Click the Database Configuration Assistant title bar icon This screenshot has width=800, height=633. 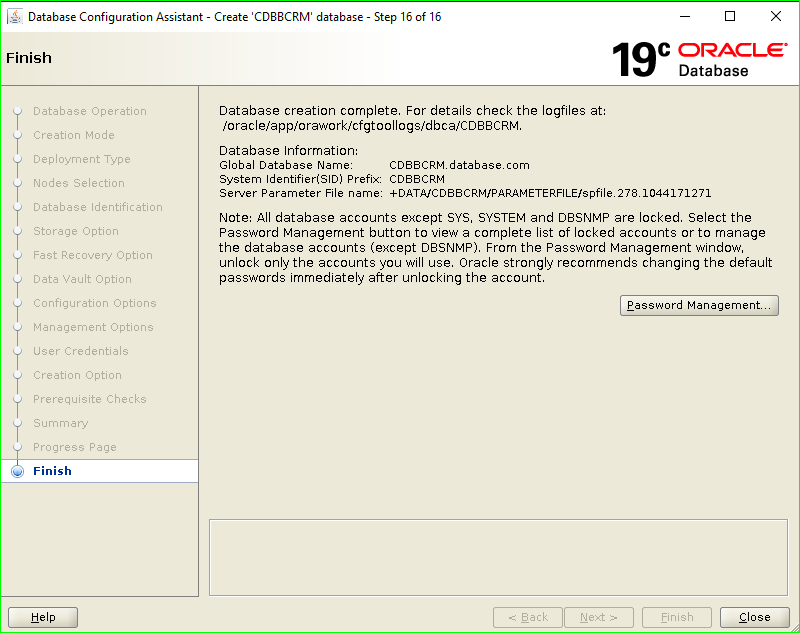(x=13, y=16)
